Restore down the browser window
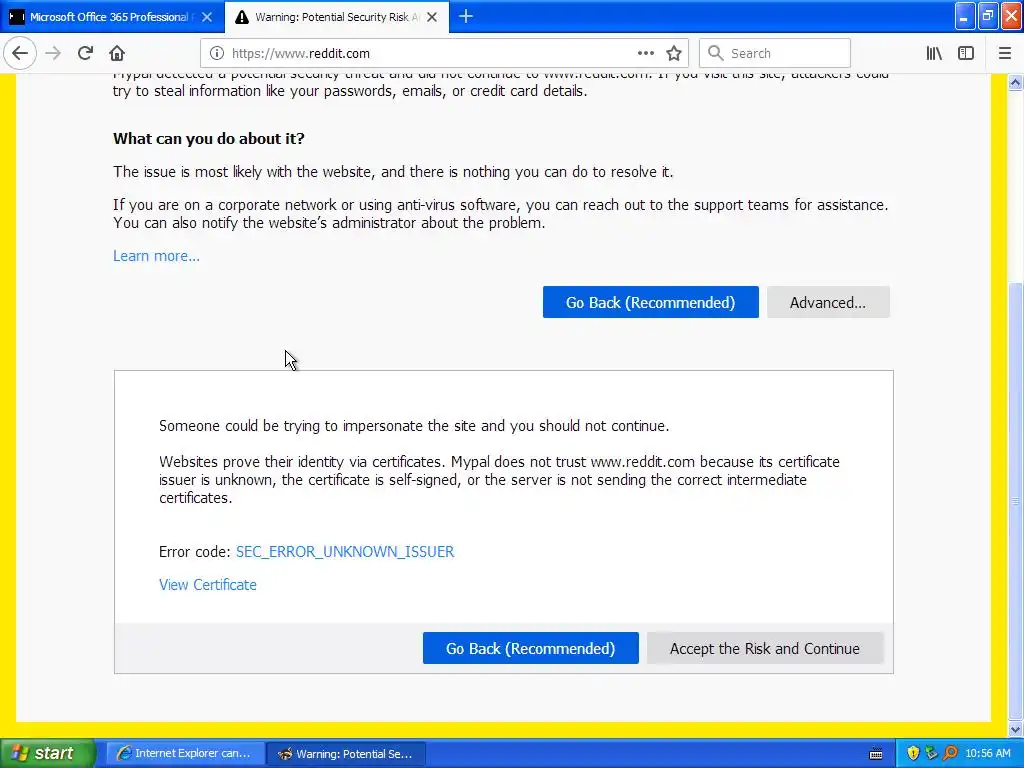This screenshot has width=1024, height=768. click(988, 17)
